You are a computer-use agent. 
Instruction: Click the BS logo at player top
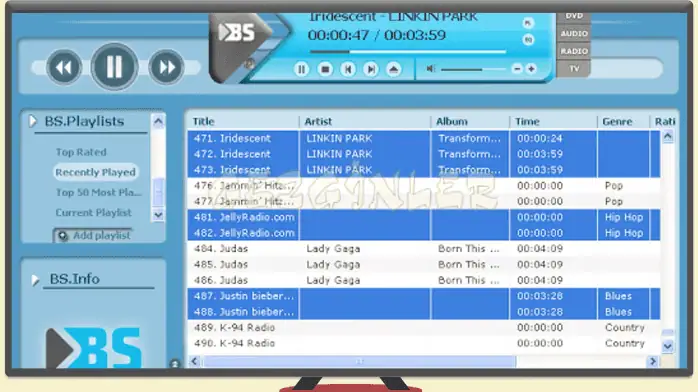[237, 32]
